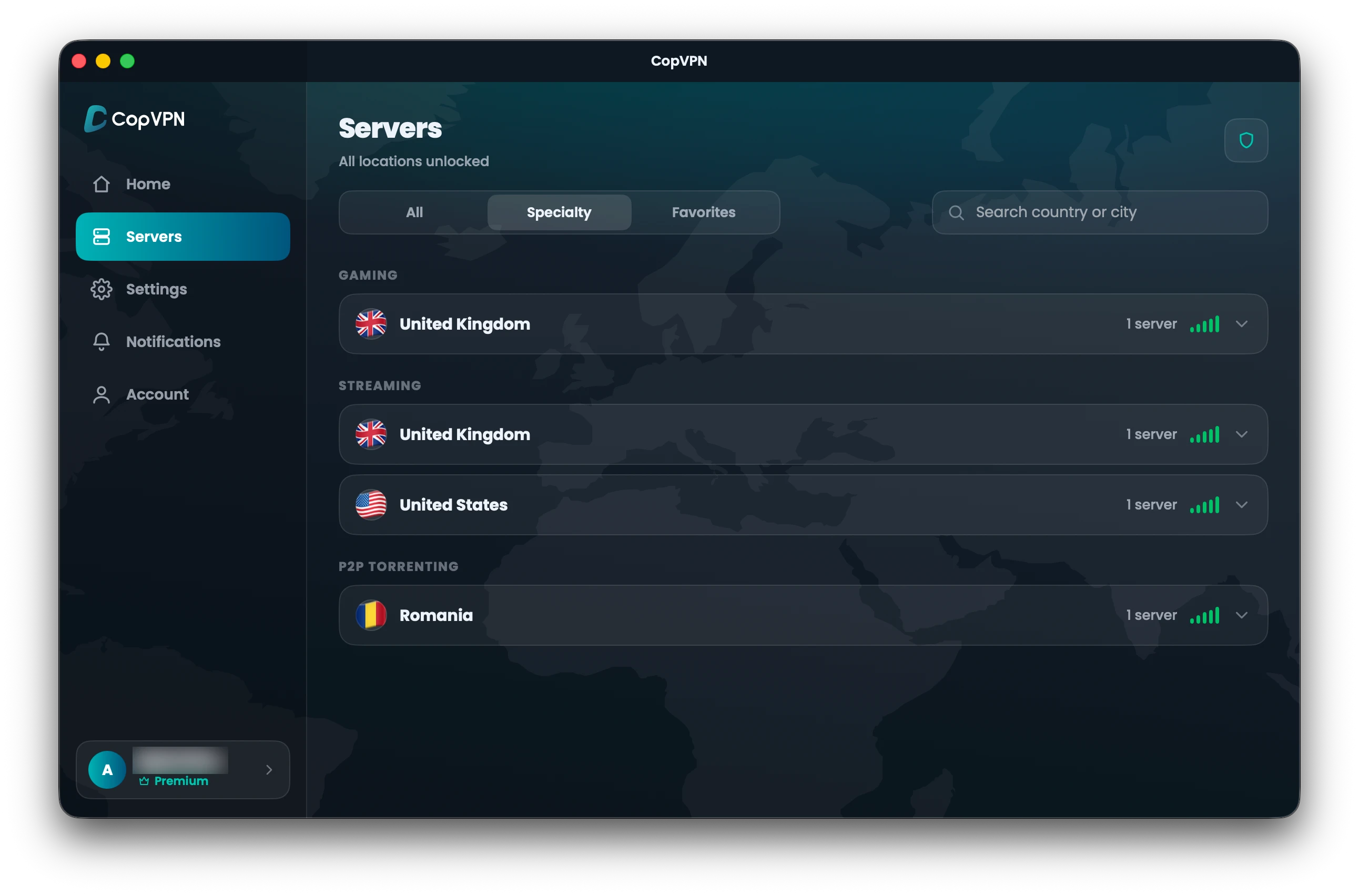
Task: Expand Streaming United Kingdom server chevron
Action: coord(1241,434)
